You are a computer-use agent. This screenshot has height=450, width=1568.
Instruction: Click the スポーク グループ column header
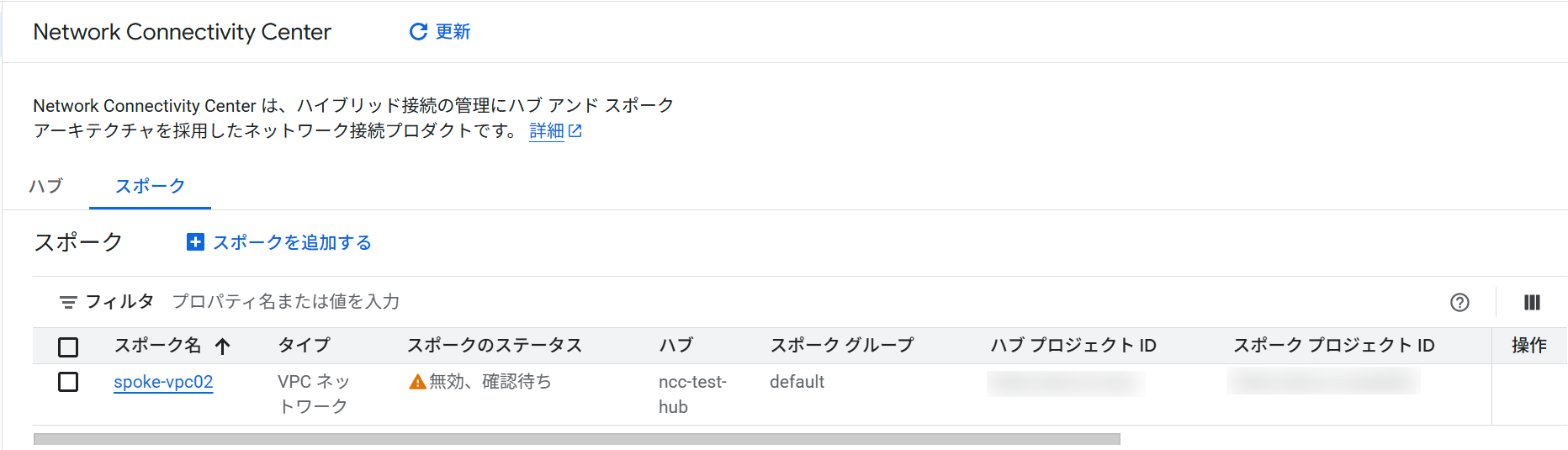(x=841, y=346)
